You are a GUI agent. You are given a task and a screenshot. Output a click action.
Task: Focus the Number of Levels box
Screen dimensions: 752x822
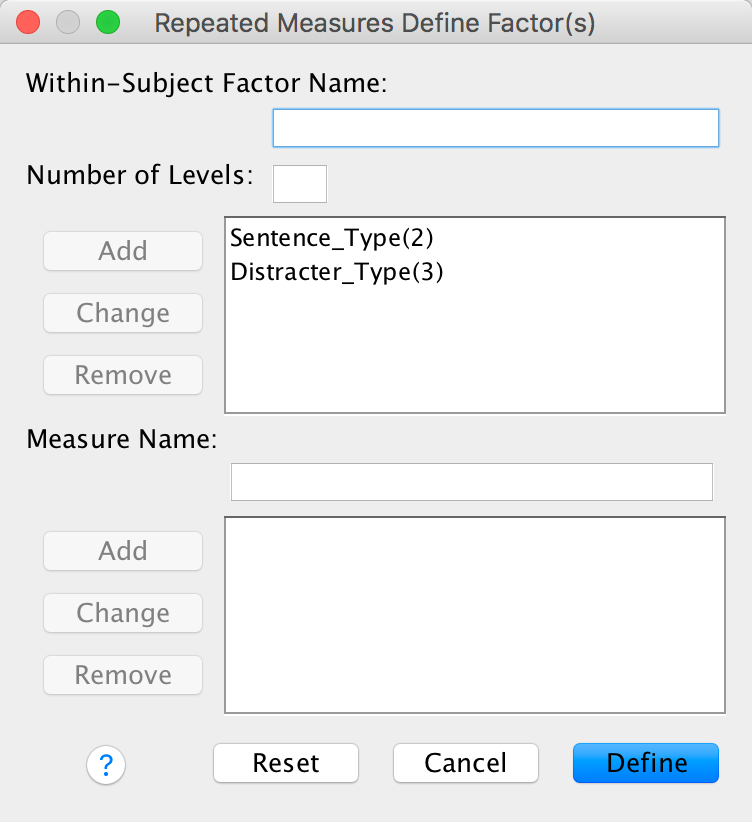tap(299, 184)
